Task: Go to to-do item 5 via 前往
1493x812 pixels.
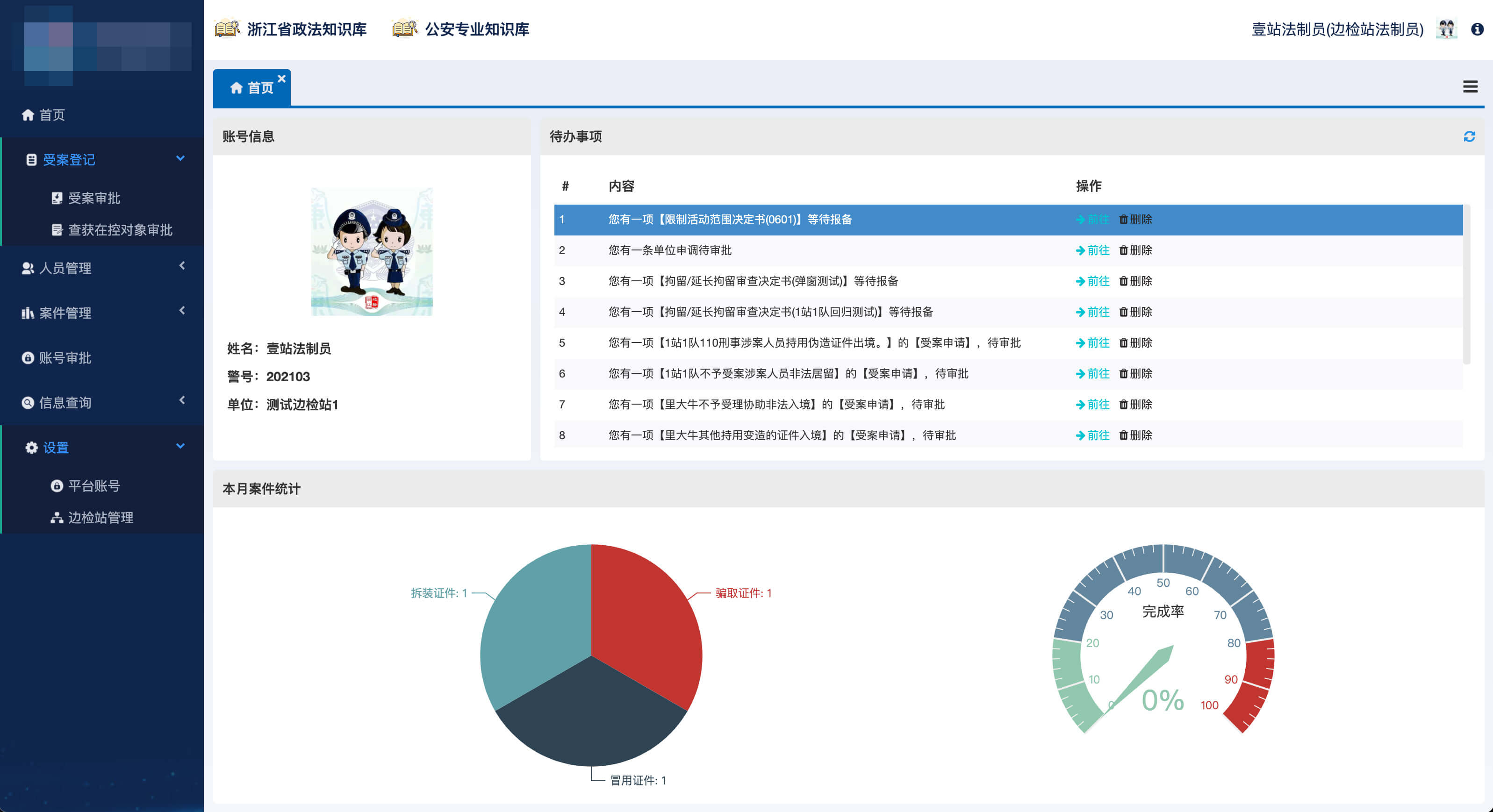Action: point(1092,343)
